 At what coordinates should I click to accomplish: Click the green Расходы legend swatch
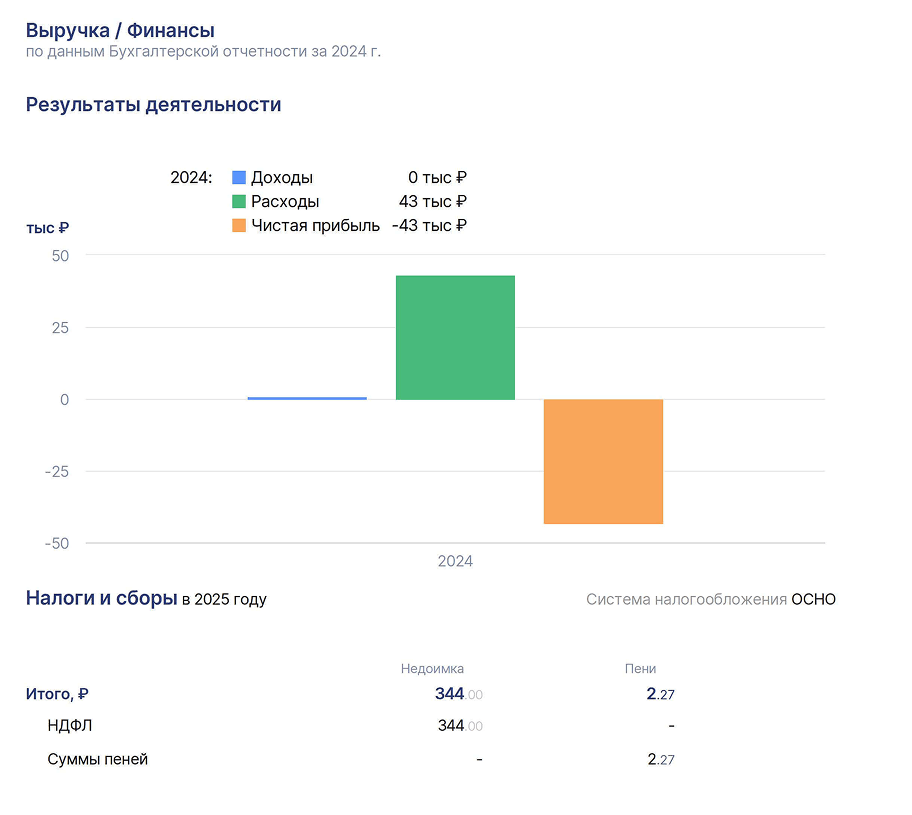click(238, 201)
